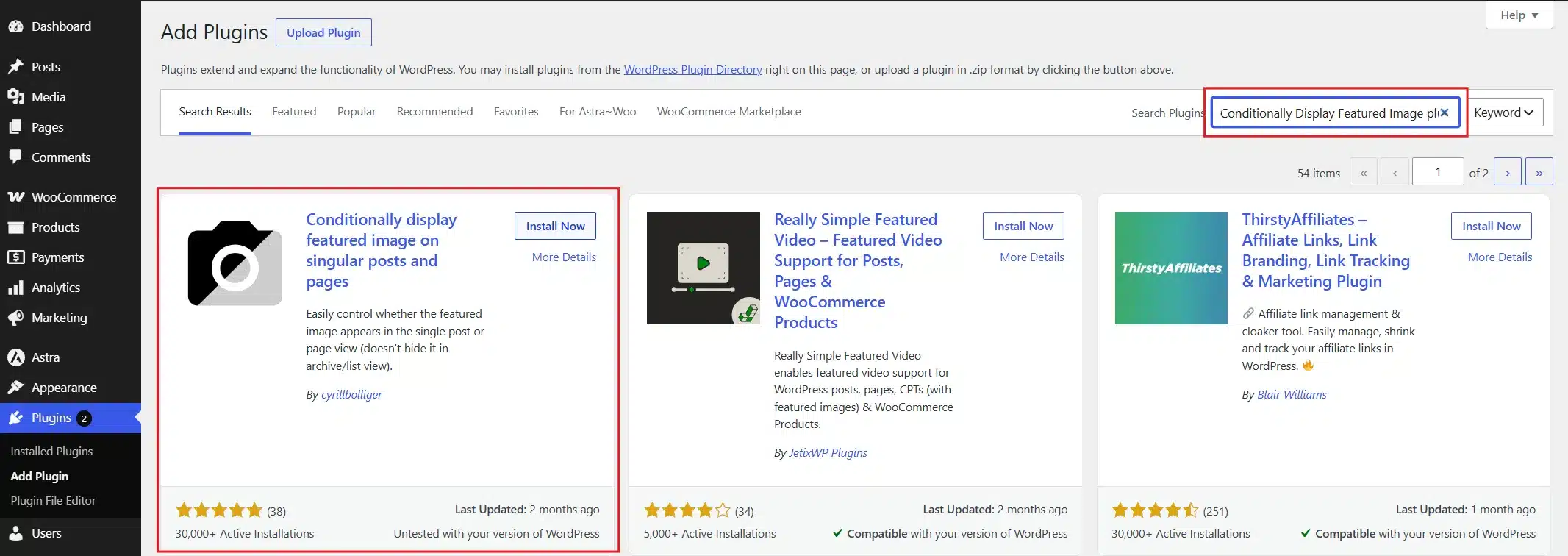Switch to the Featured tab
Viewport: 1568px width, 556px height.
click(294, 112)
